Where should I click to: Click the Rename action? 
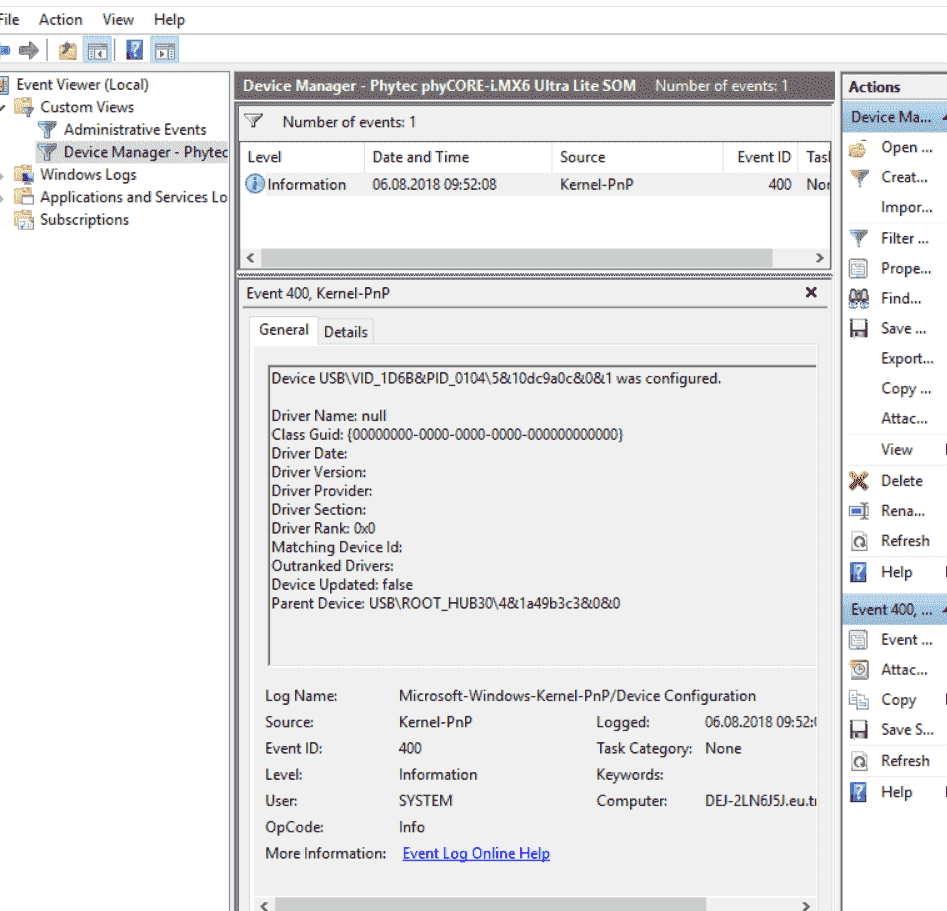[x=887, y=511]
